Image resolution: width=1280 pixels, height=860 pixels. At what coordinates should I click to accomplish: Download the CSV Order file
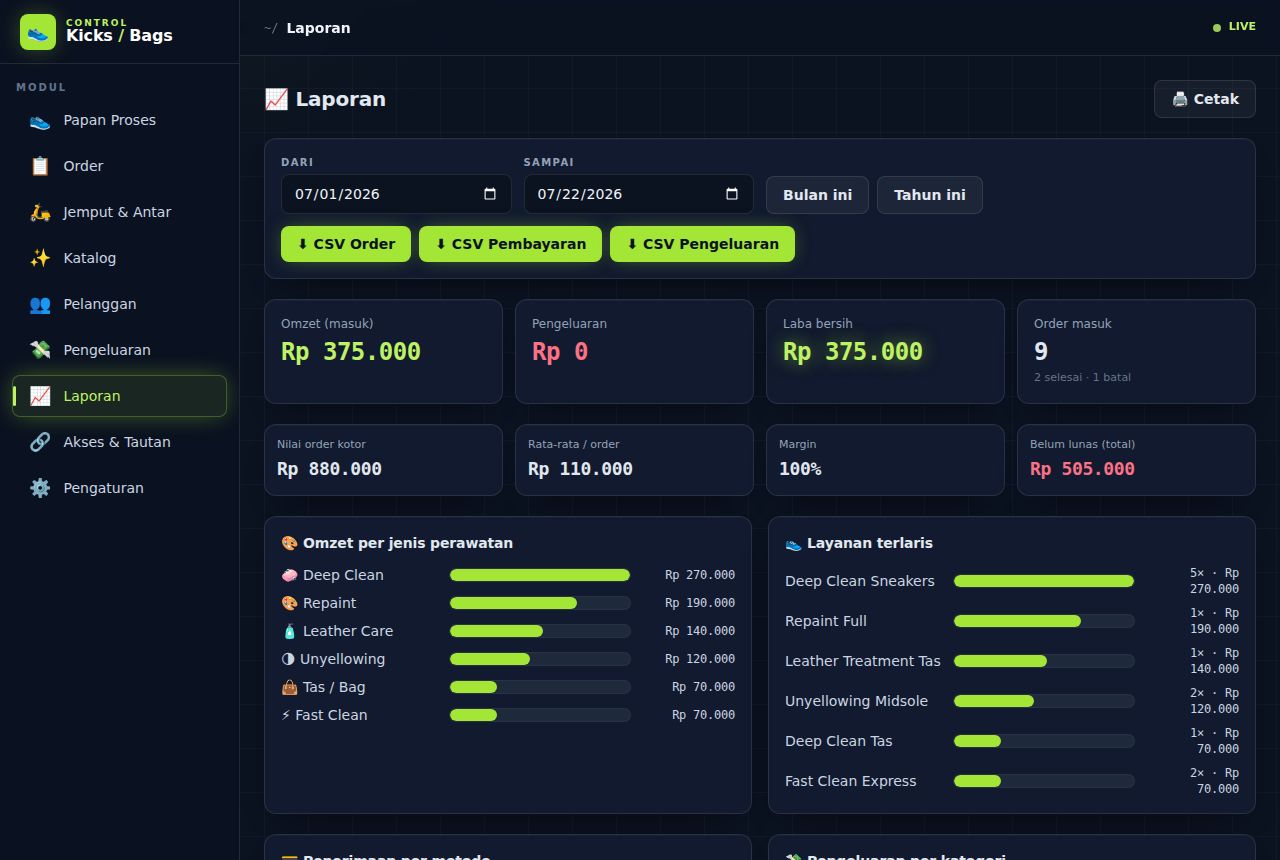coord(346,244)
